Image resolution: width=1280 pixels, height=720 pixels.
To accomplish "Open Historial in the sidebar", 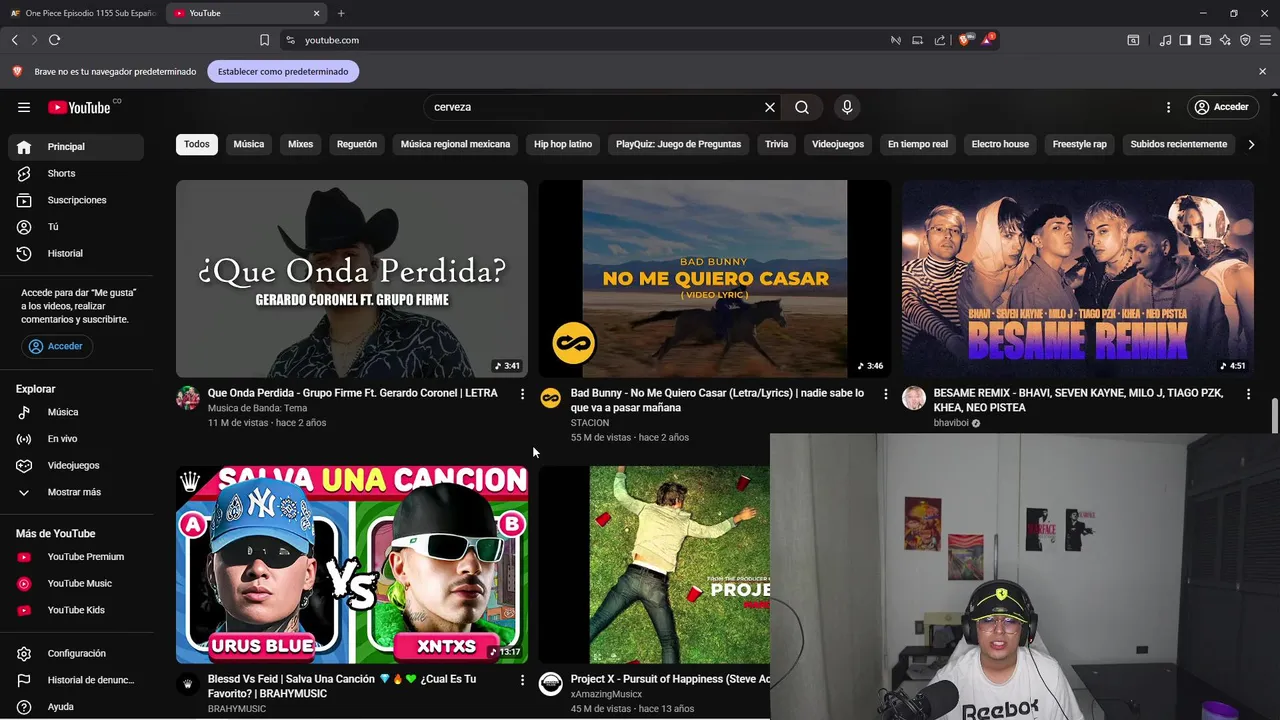I will (76, 254).
